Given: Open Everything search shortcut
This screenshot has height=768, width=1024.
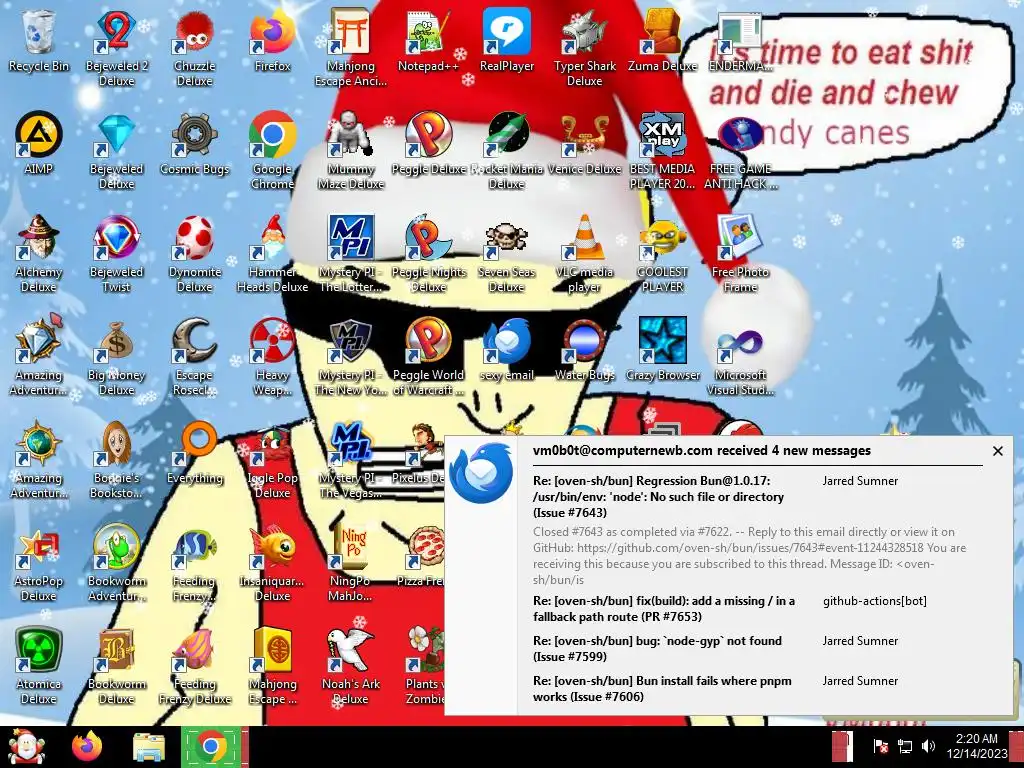Looking at the screenshot, I should [195, 453].
